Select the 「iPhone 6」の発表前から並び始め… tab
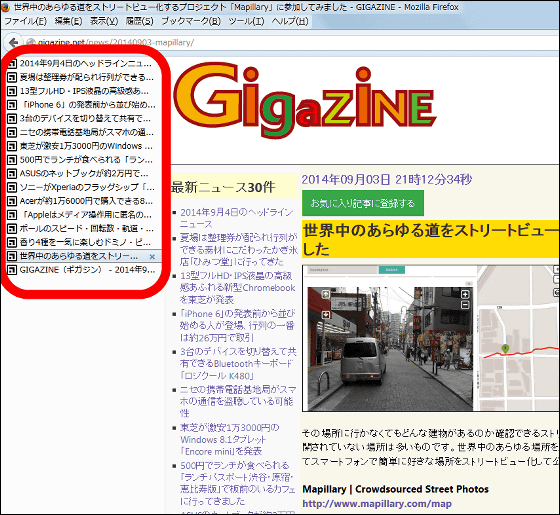 84,105
